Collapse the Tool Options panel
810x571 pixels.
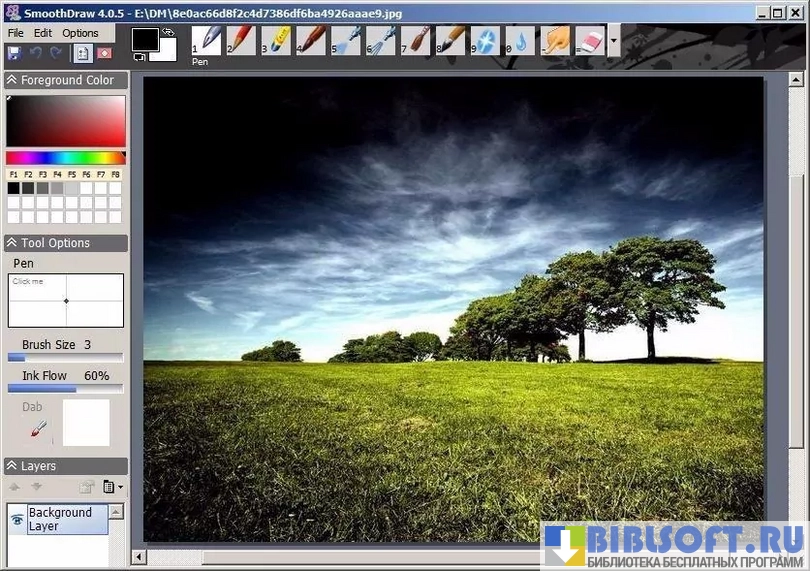coord(12,243)
